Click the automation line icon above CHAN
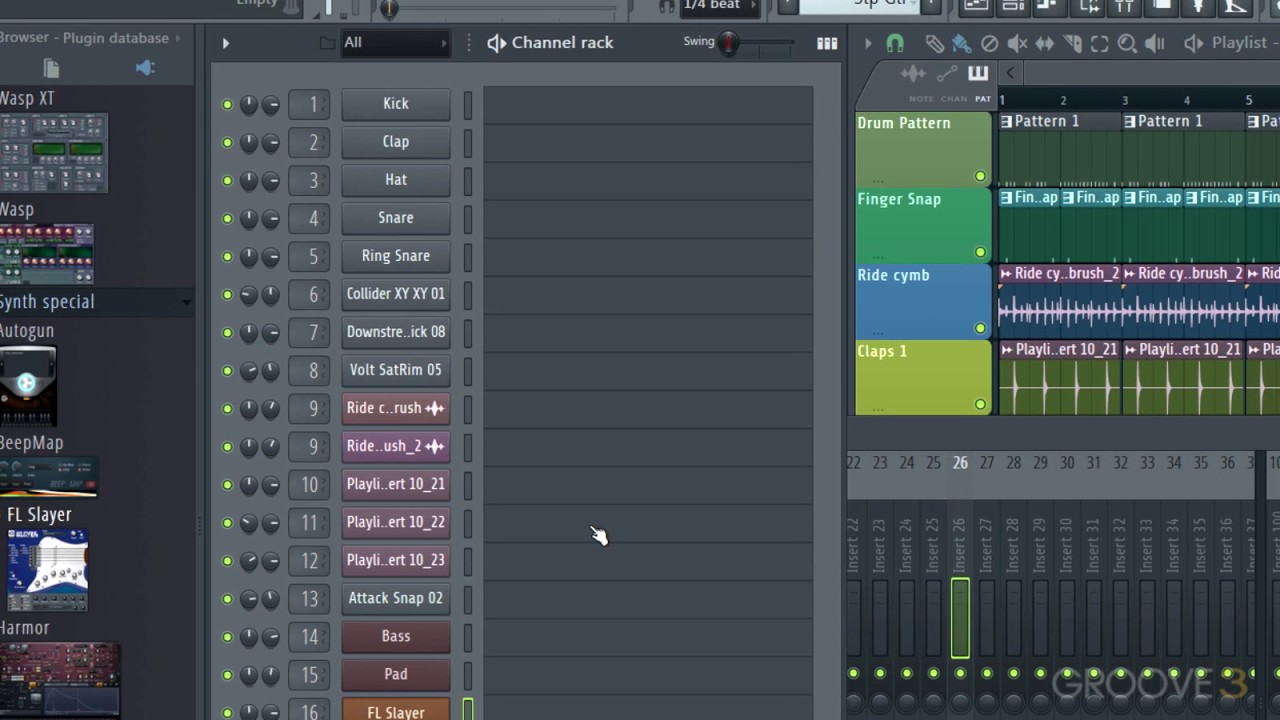 (x=947, y=74)
